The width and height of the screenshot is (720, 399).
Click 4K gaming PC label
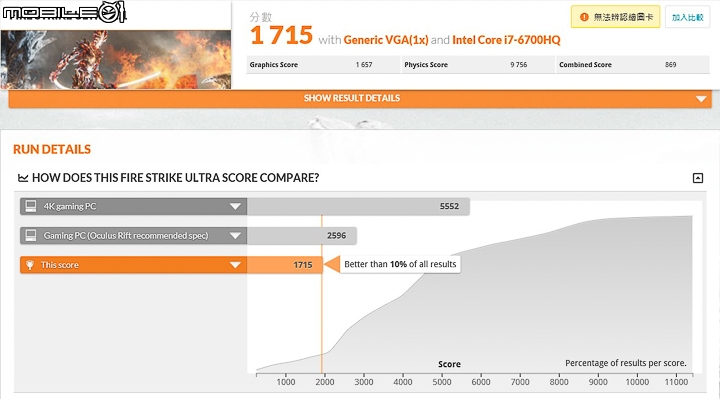[70, 207]
